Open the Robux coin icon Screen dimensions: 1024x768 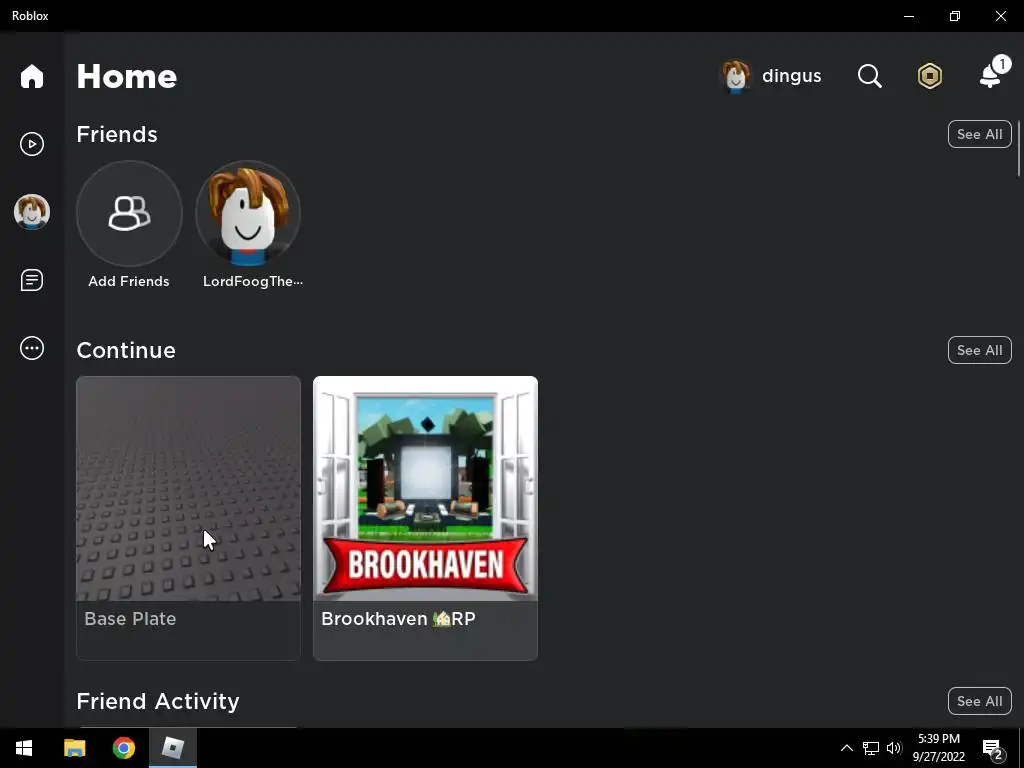929,76
